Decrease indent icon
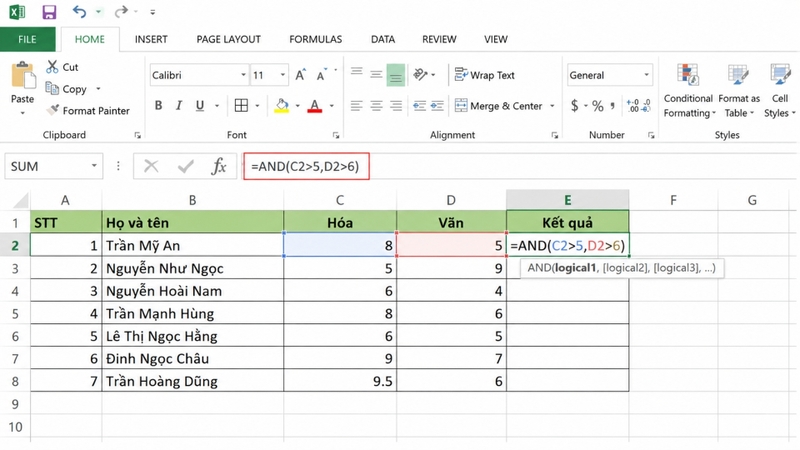The width and height of the screenshot is (800, 450). click(419, 106)
